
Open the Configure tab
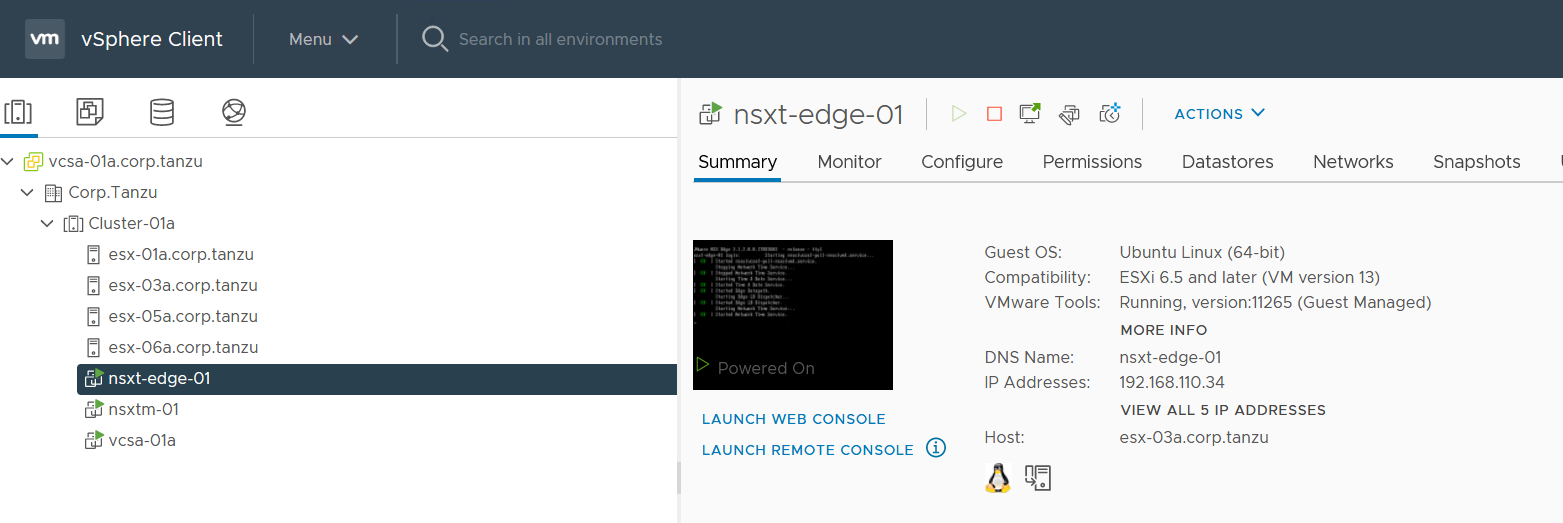pos(962,162)
